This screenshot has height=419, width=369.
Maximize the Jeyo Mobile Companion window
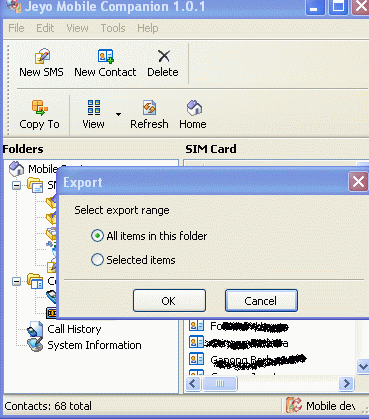[338, 7]
